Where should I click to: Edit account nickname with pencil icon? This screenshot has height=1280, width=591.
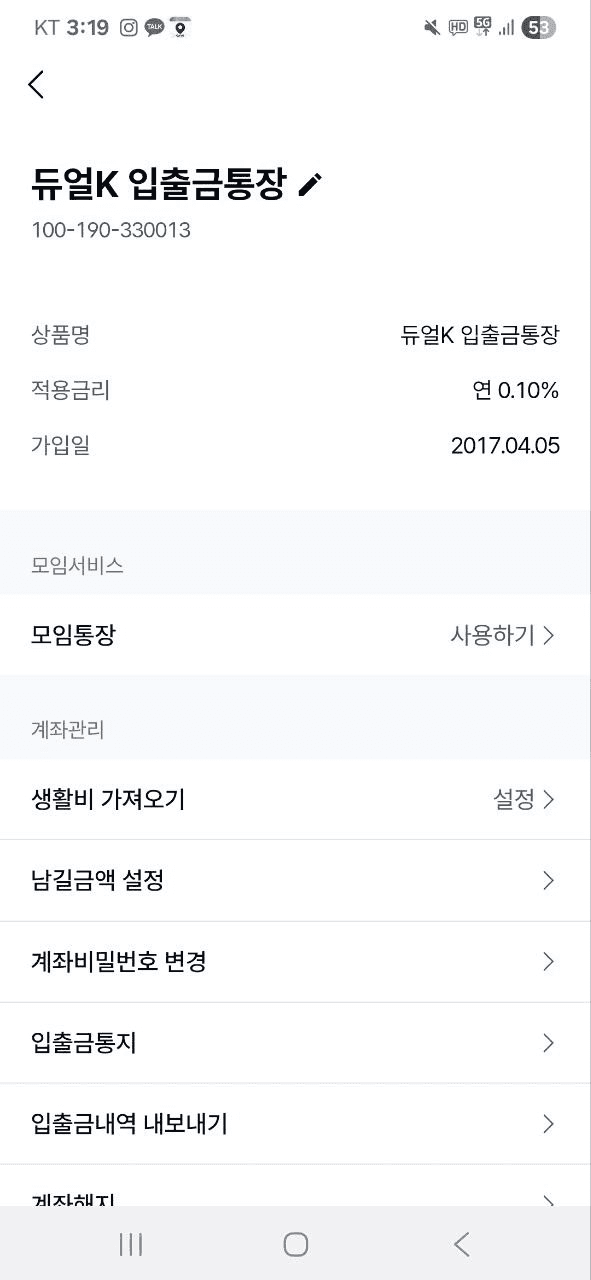click(310, 184)
